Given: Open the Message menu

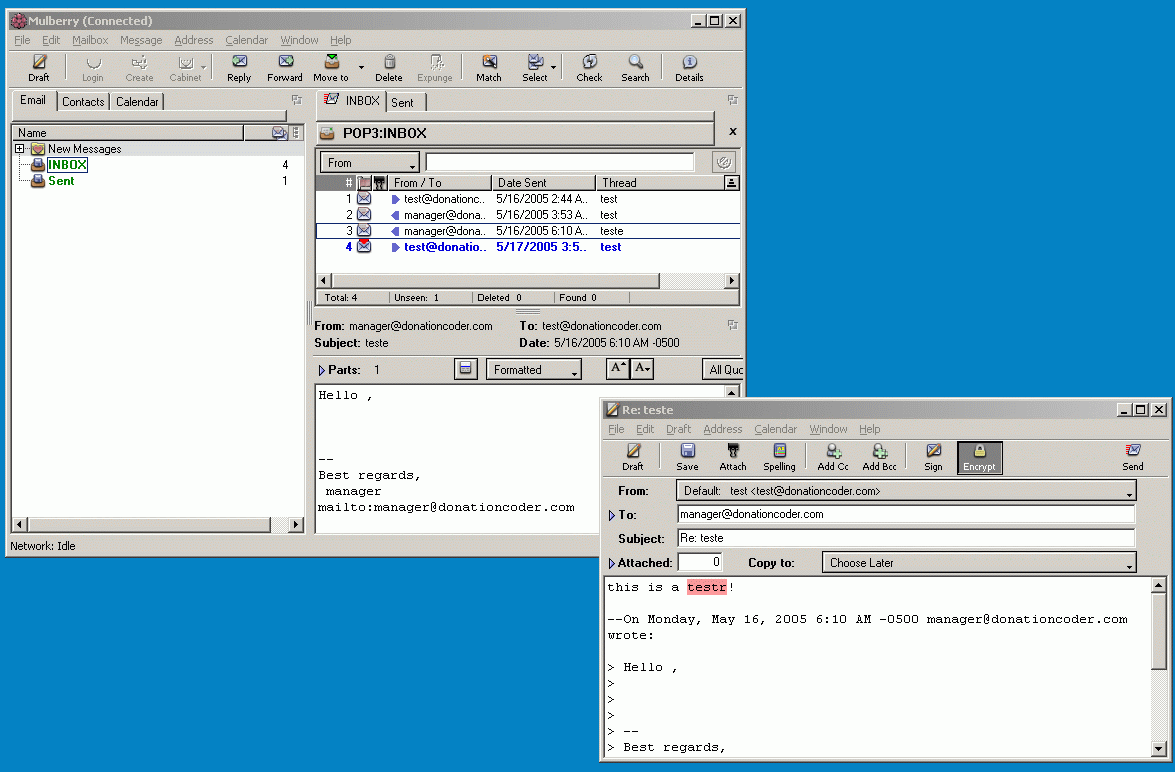Looking at the screenshot, I should tap(141, 40).
